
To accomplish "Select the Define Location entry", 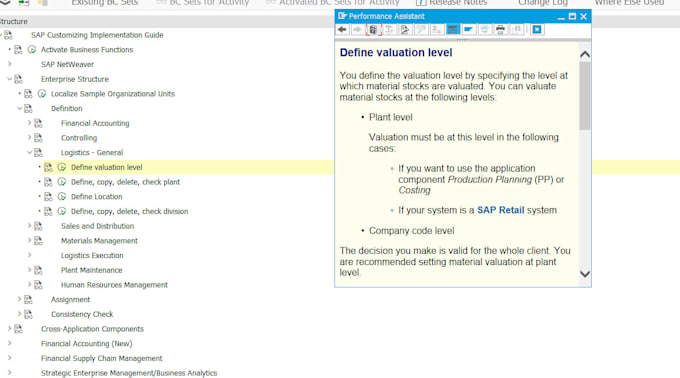I will 97,197.
